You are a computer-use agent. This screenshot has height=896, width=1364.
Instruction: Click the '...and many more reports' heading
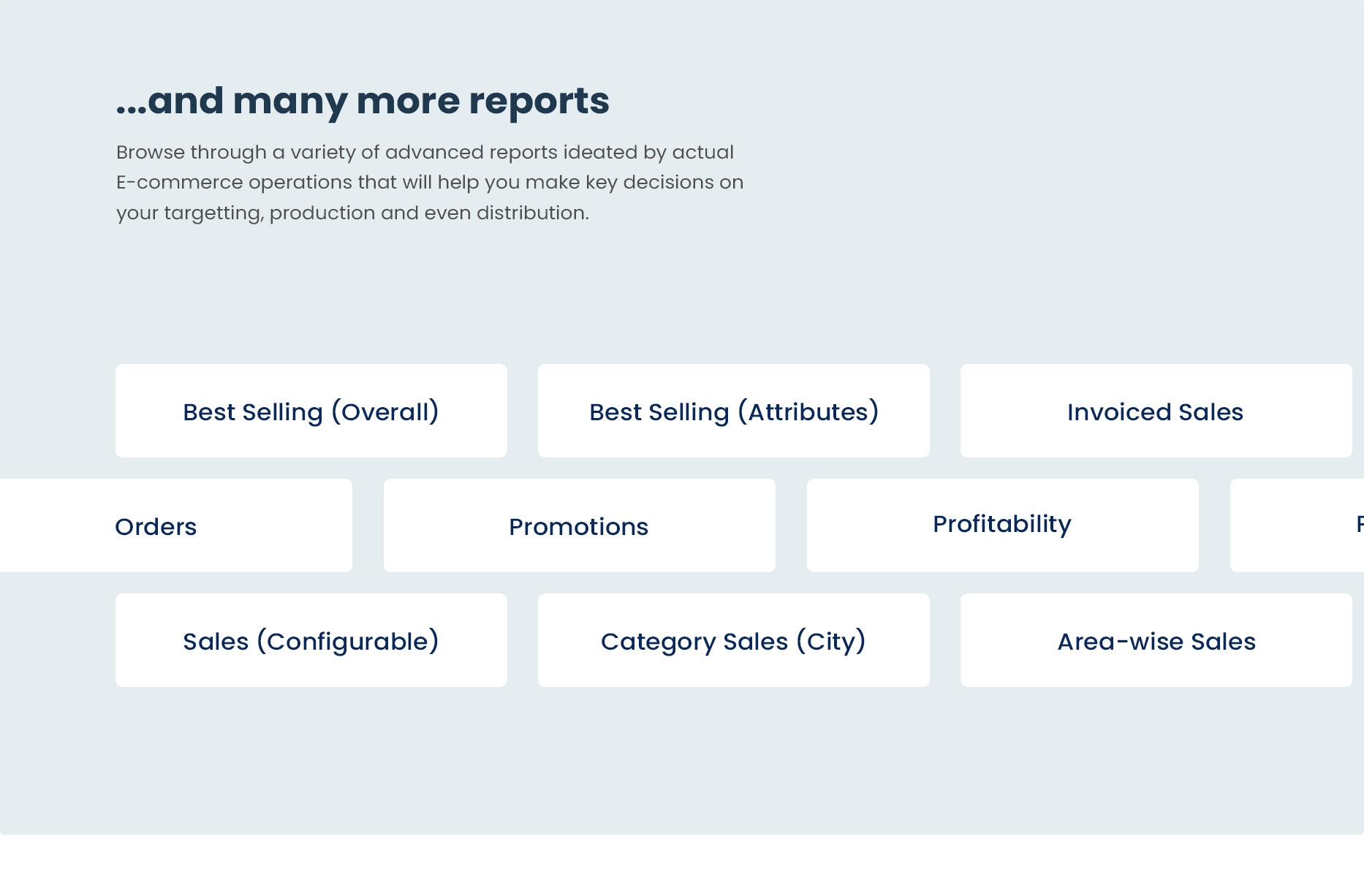pyautogui.click(x=363, y=101)
